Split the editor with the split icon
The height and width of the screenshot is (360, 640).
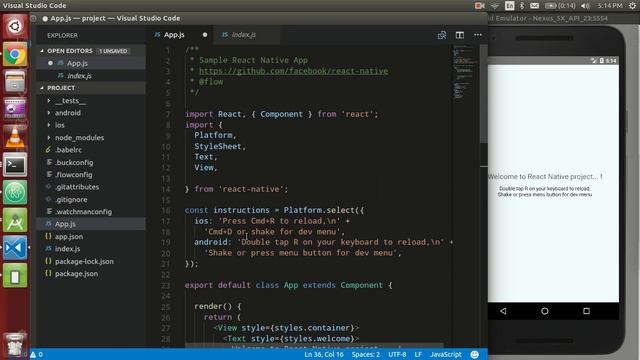(x=460, y=35)
